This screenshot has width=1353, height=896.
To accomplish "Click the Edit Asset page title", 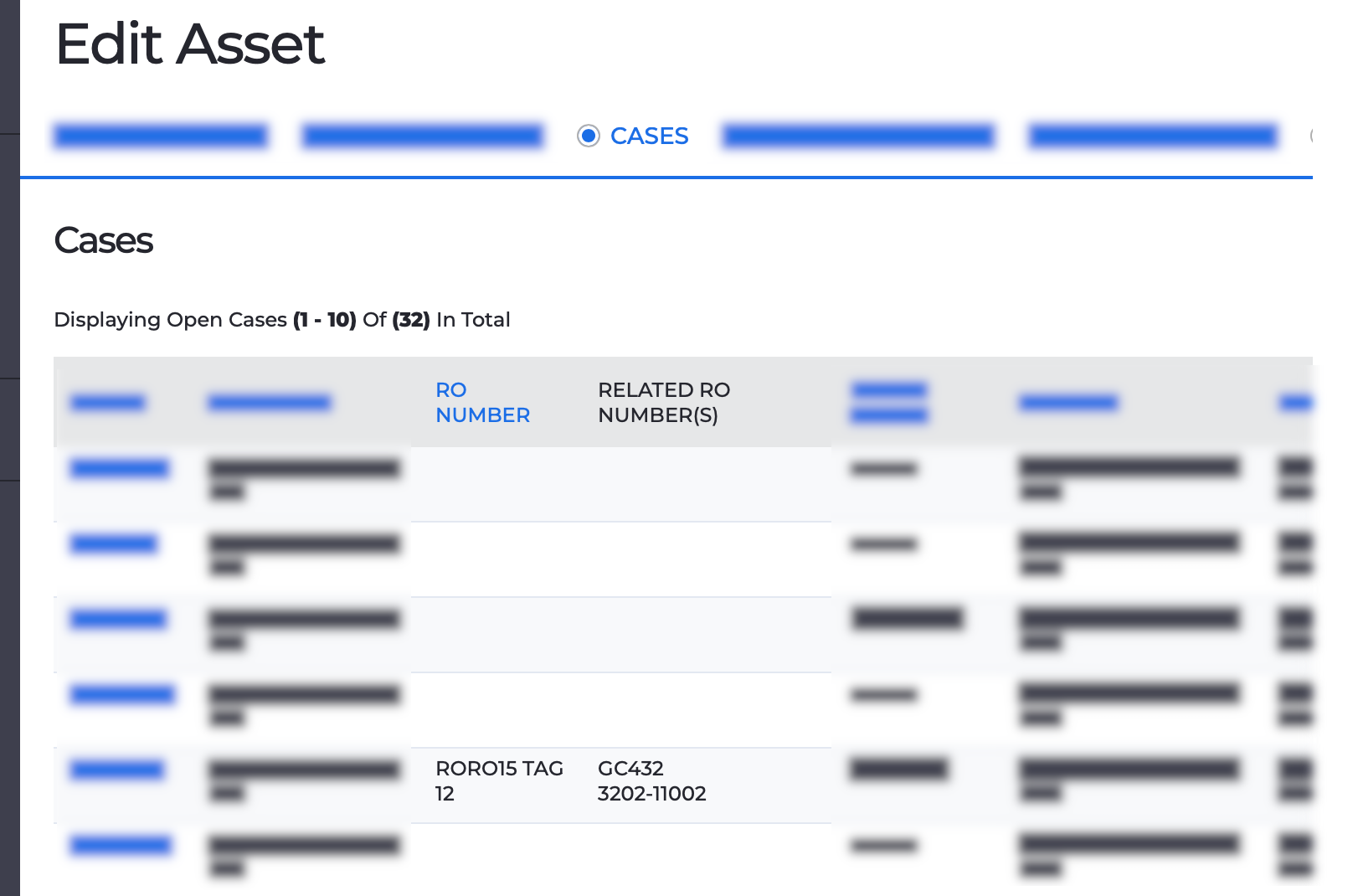I will point(189,44).
